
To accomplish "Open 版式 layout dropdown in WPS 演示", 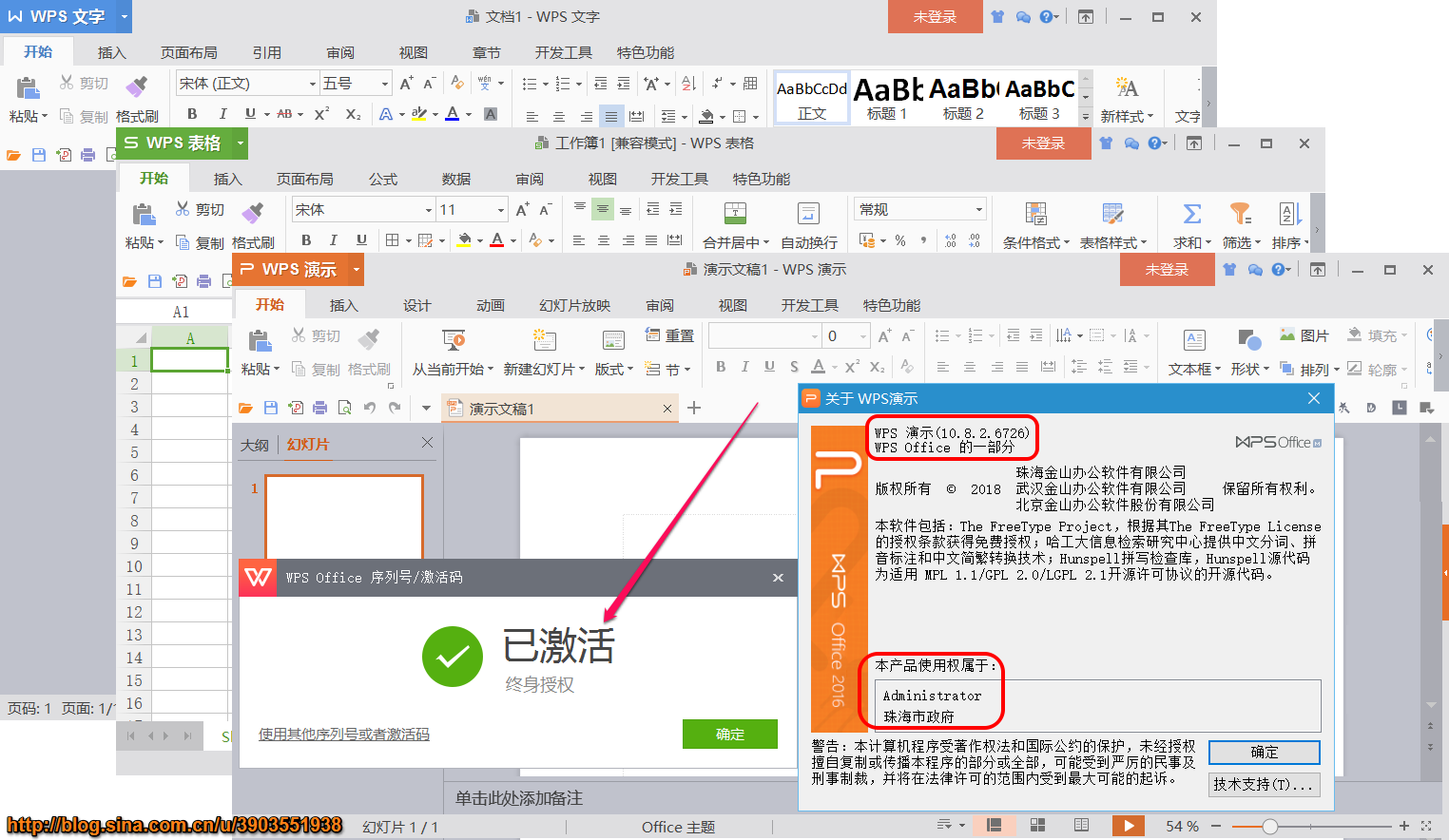I will click(x=614, y=369).
